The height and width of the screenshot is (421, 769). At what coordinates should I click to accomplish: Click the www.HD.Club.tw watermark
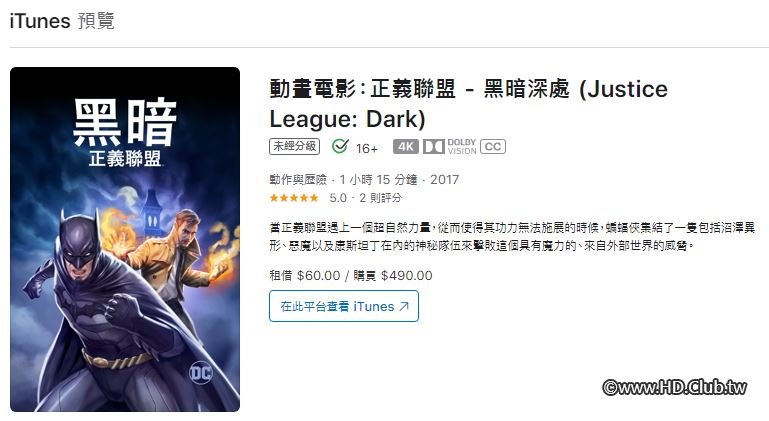tap(675, 388)
